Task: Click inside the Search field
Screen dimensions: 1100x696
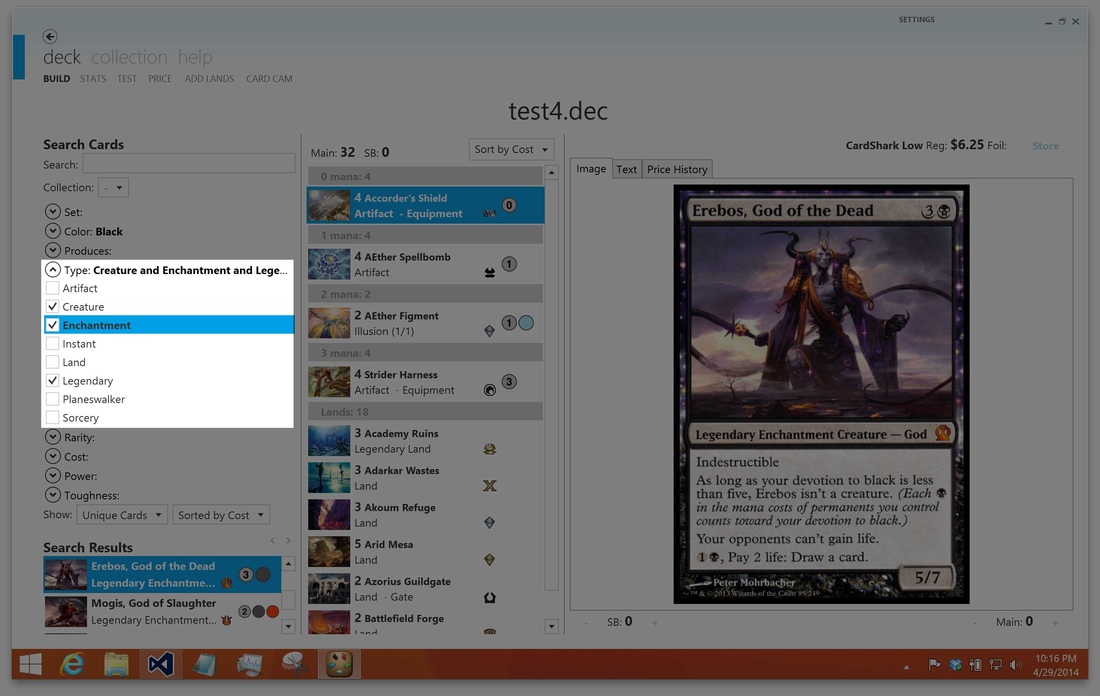Action: point(188,162)
